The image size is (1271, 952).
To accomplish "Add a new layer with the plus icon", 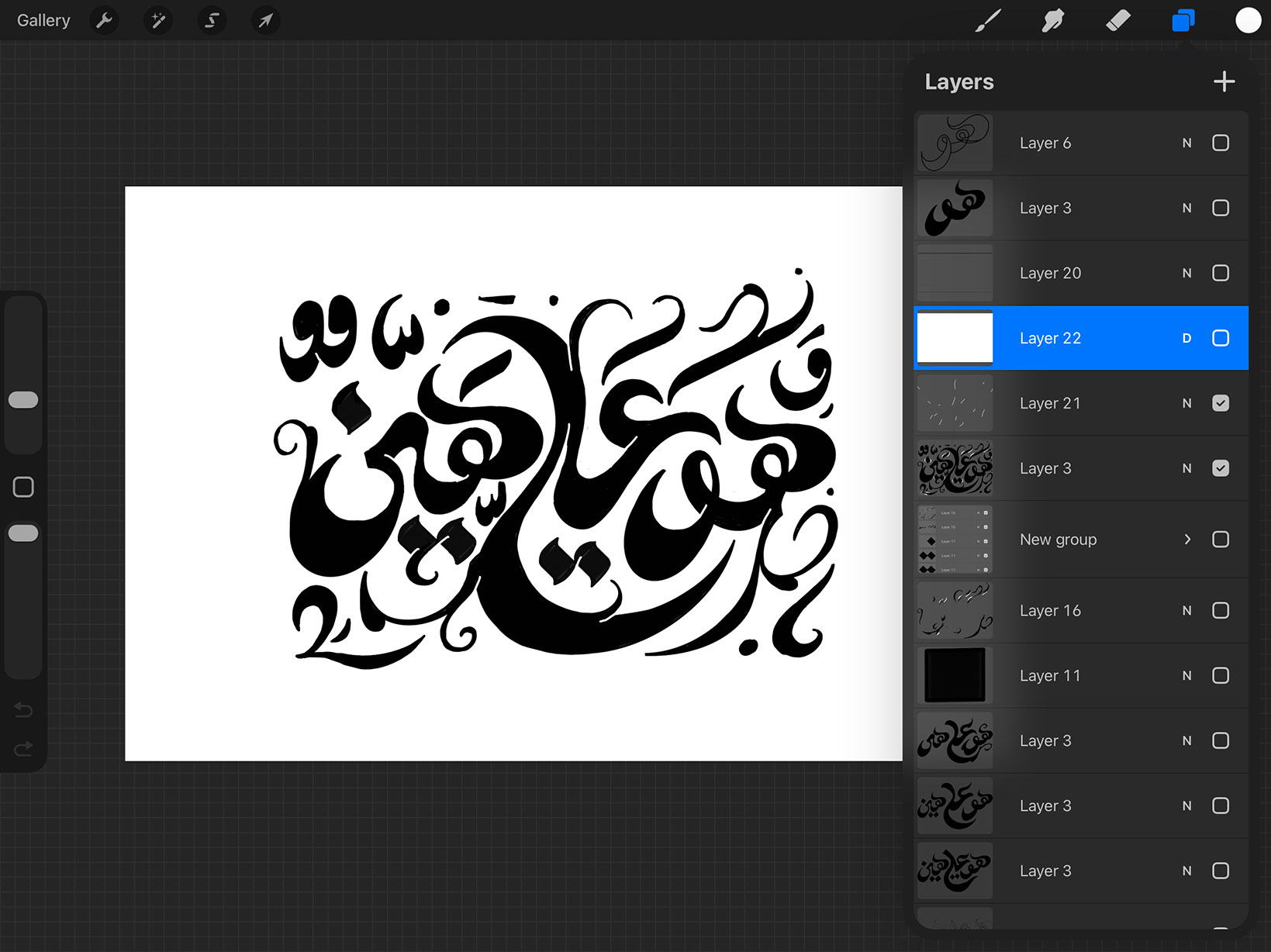I will [1224, 81].
